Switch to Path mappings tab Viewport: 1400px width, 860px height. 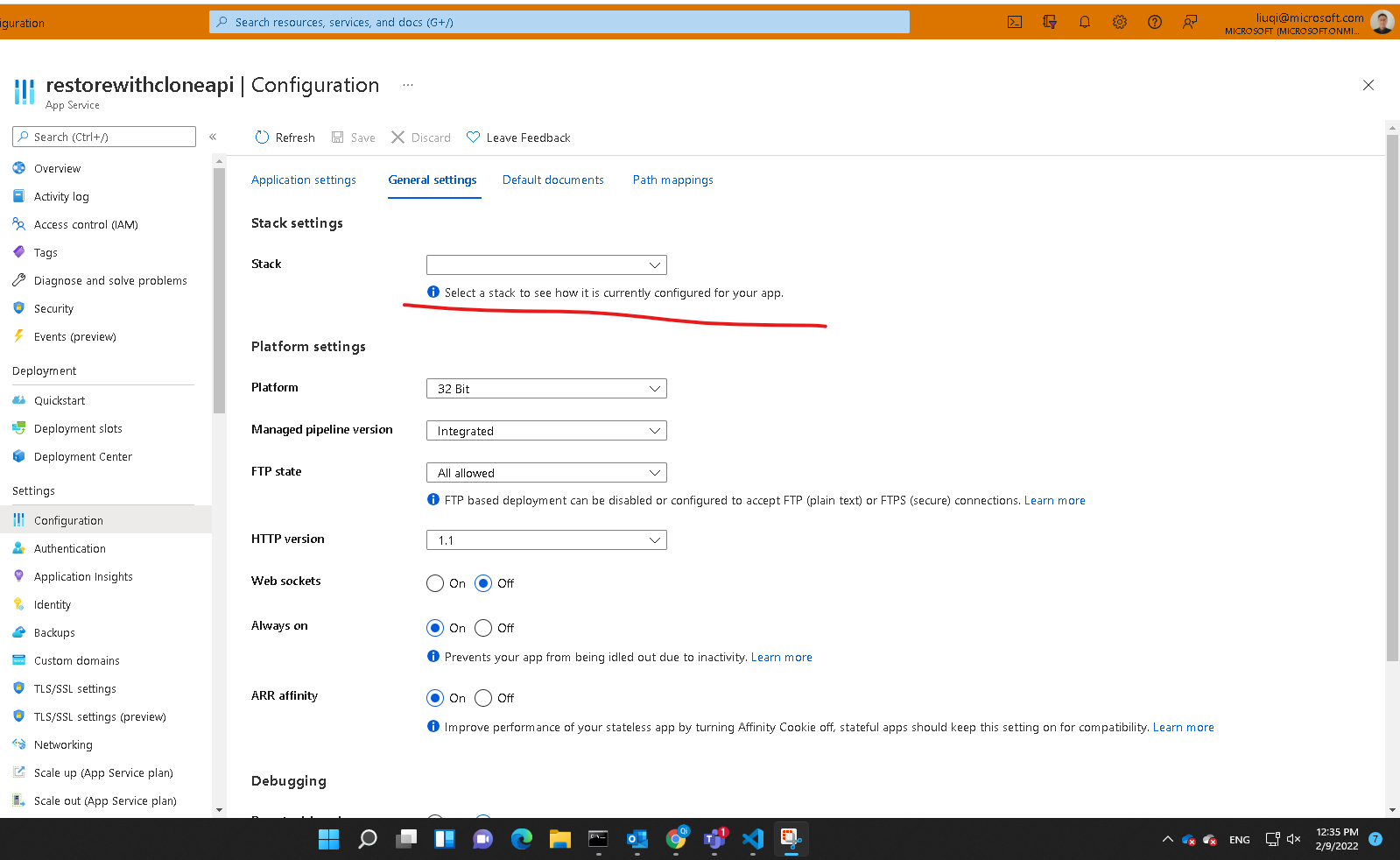(x=673, y=180)
